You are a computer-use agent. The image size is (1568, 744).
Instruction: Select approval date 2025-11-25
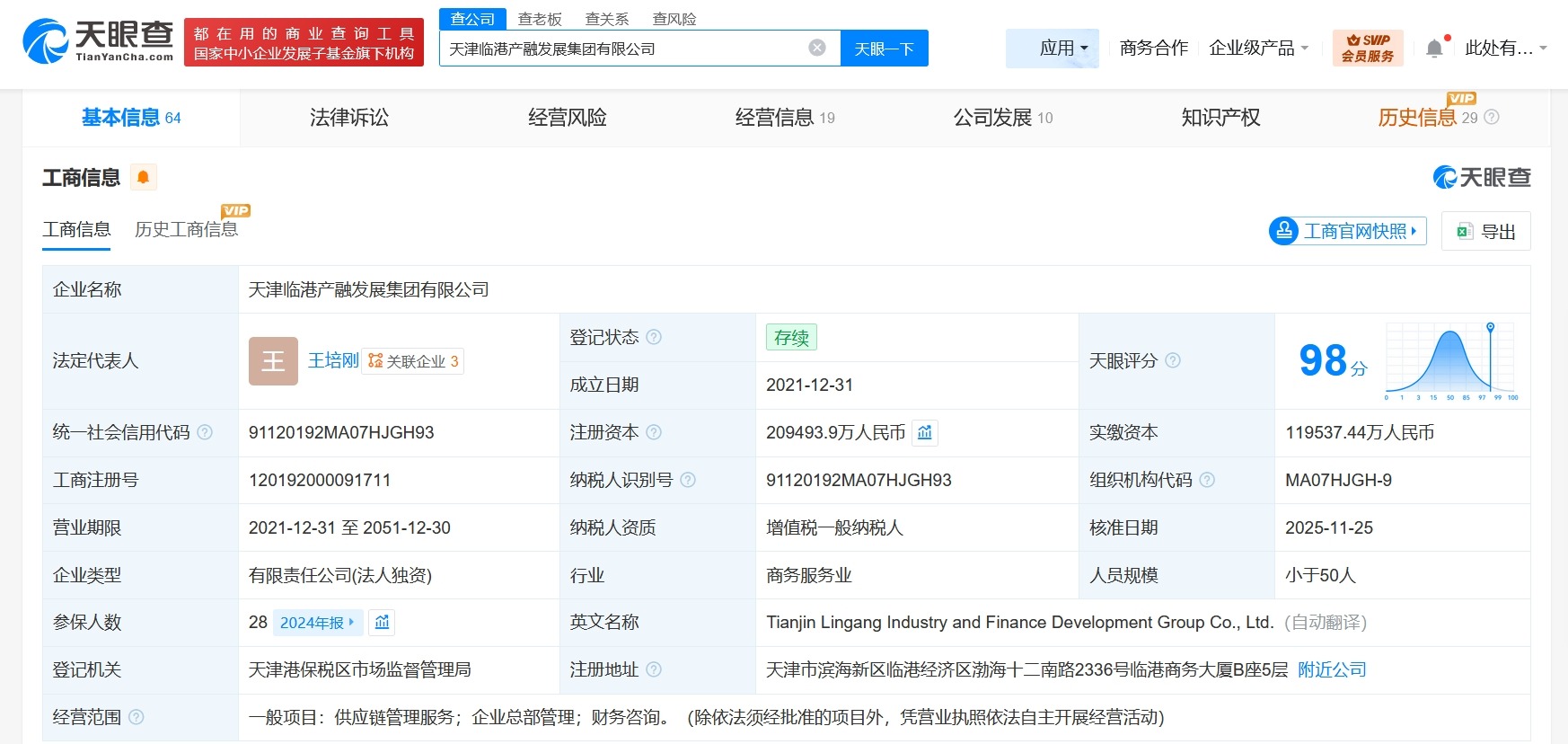pyautogui.click(x=1329, y=527)
